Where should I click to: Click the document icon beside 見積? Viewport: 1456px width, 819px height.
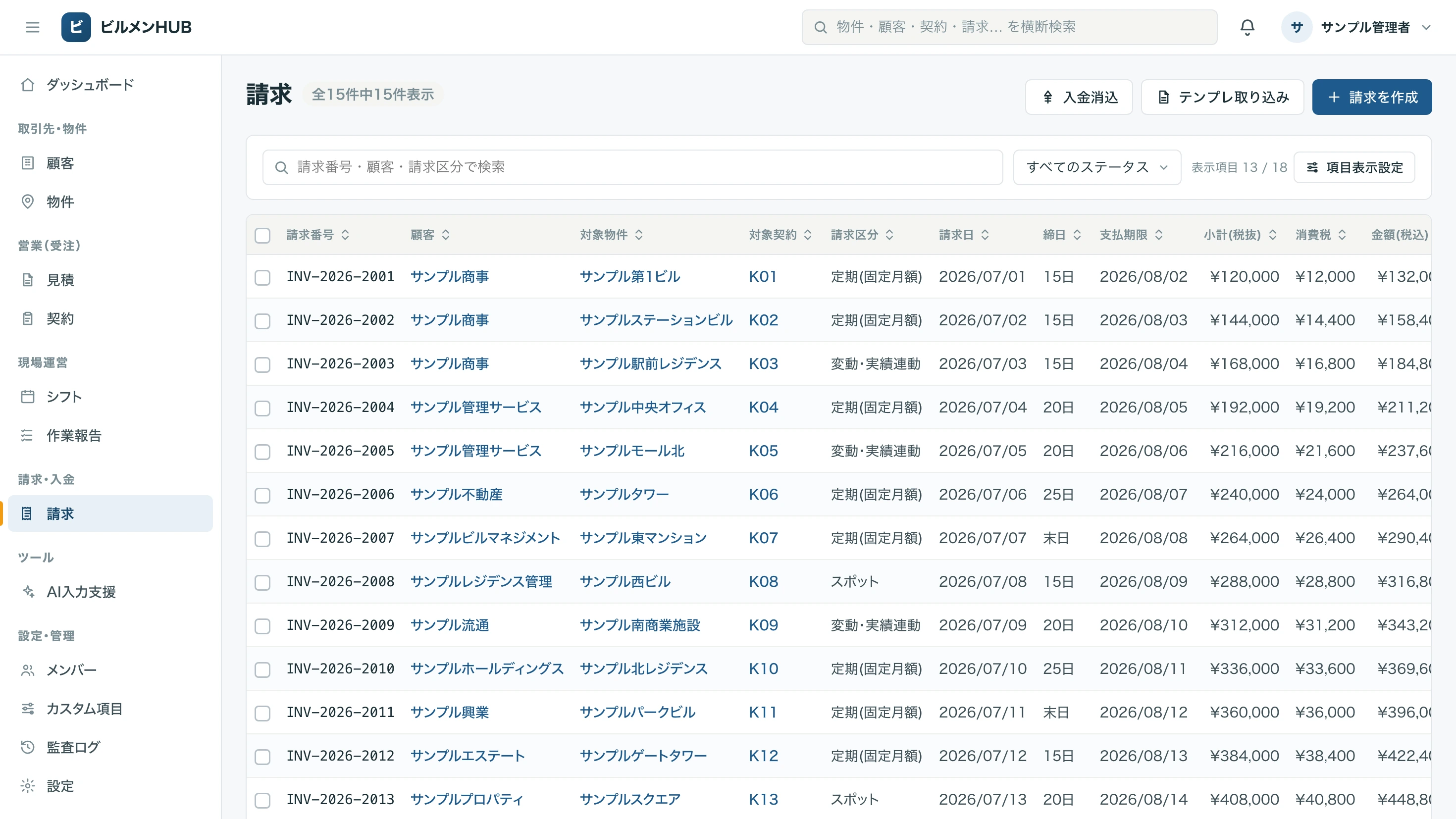pos(28,280)
